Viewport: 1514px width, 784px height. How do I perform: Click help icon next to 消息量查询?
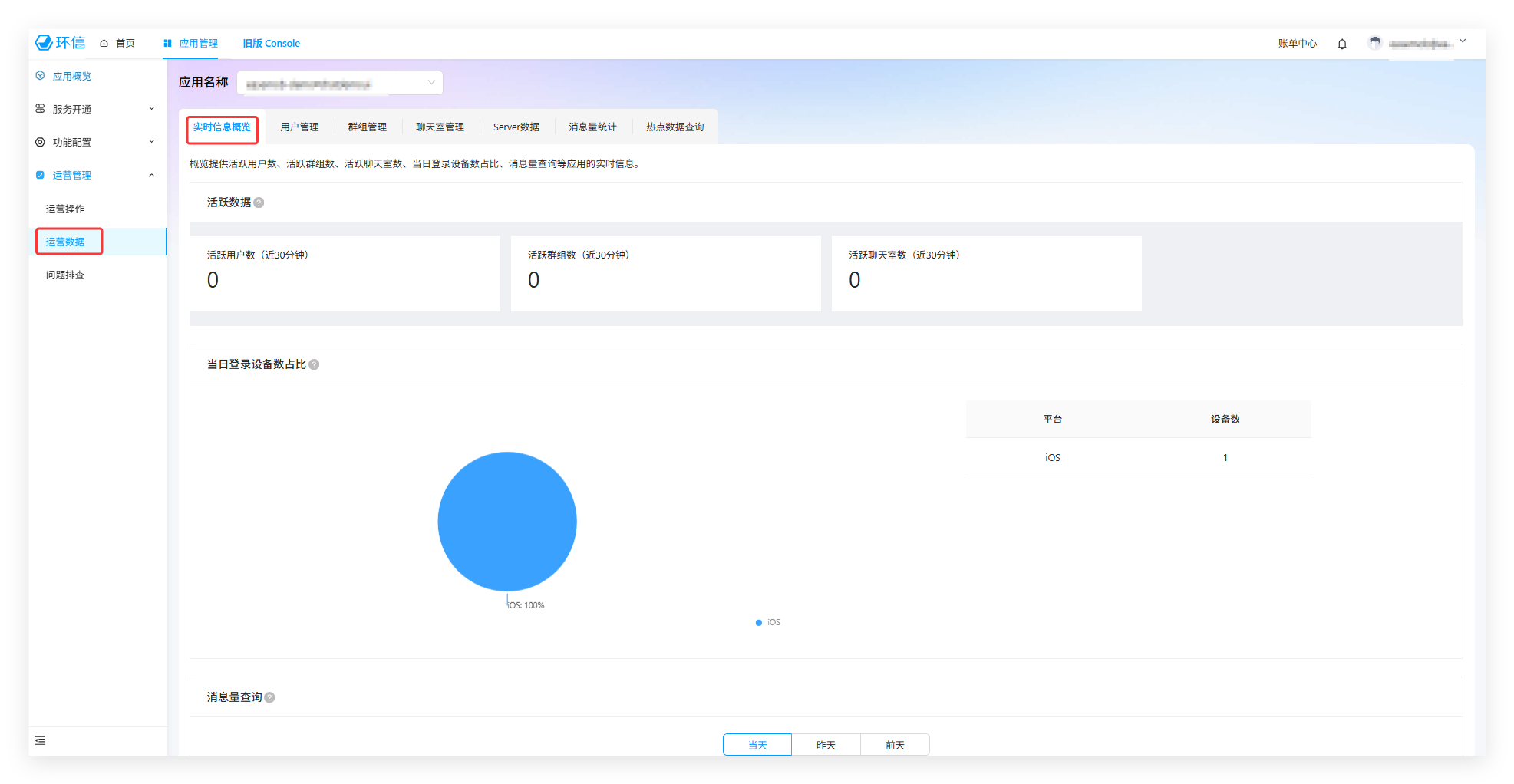point(269,697)
